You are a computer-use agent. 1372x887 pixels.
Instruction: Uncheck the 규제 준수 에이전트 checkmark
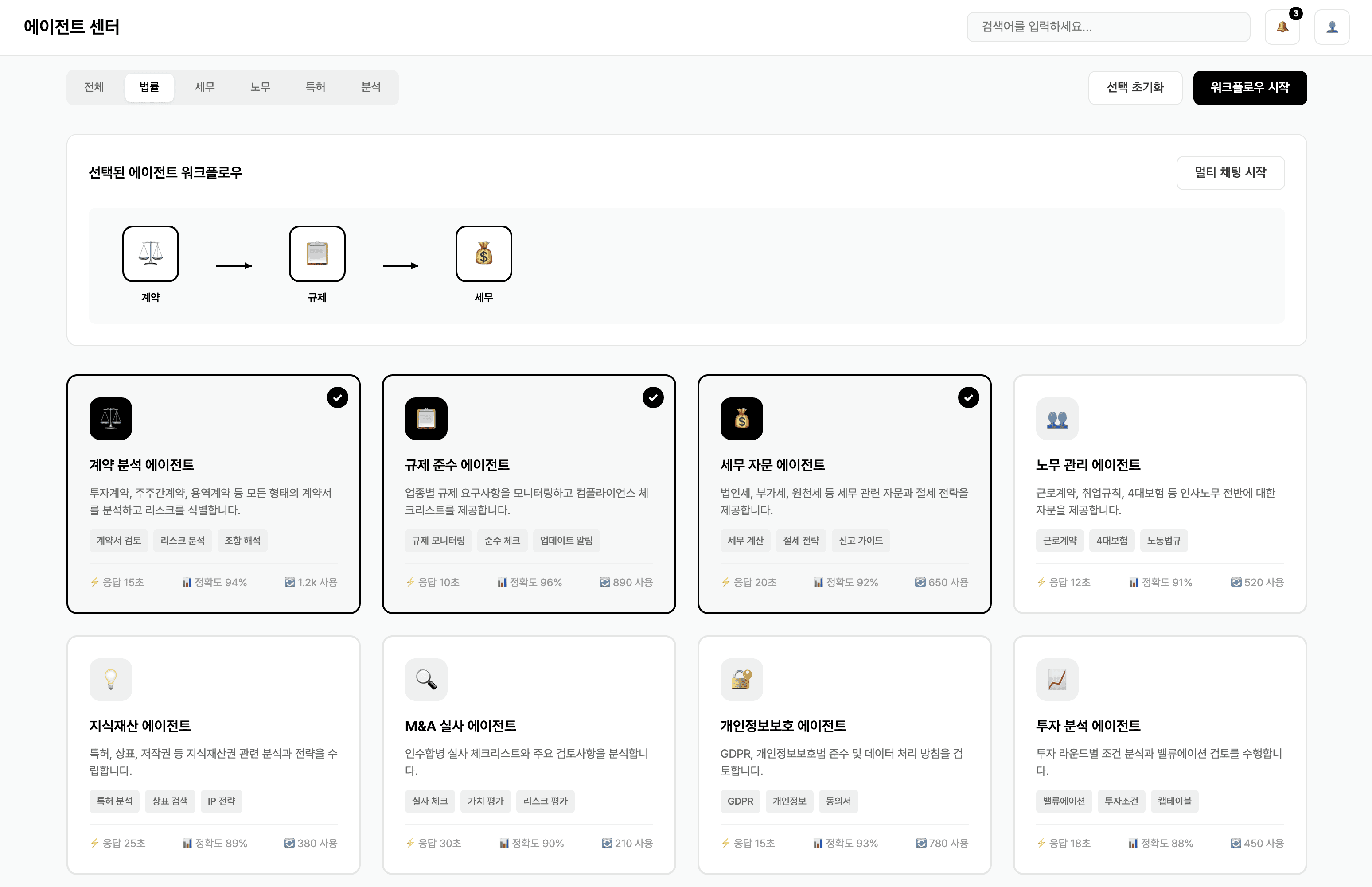pos(653,397)
